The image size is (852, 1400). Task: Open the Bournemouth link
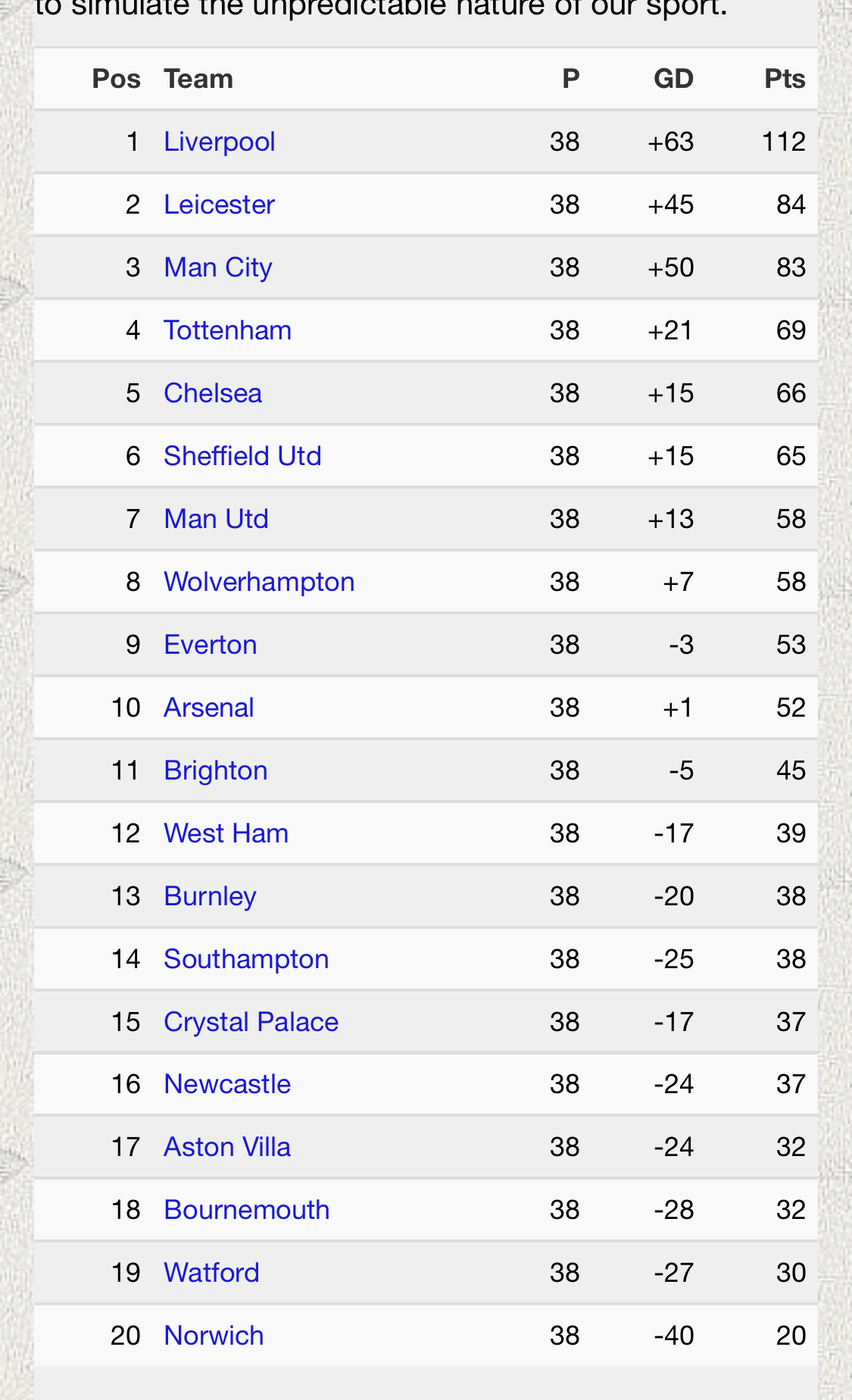click(247, 1210)
